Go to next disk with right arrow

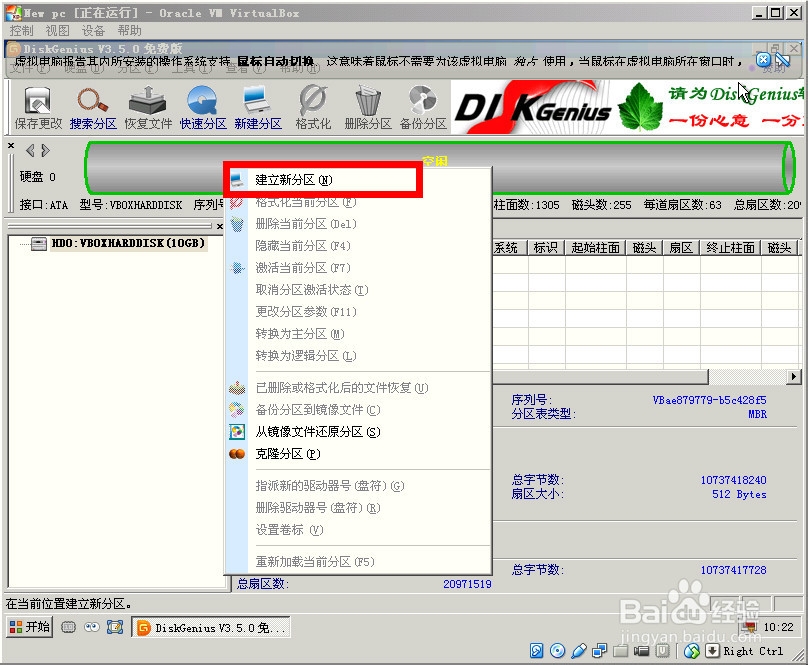coord(46,151)
